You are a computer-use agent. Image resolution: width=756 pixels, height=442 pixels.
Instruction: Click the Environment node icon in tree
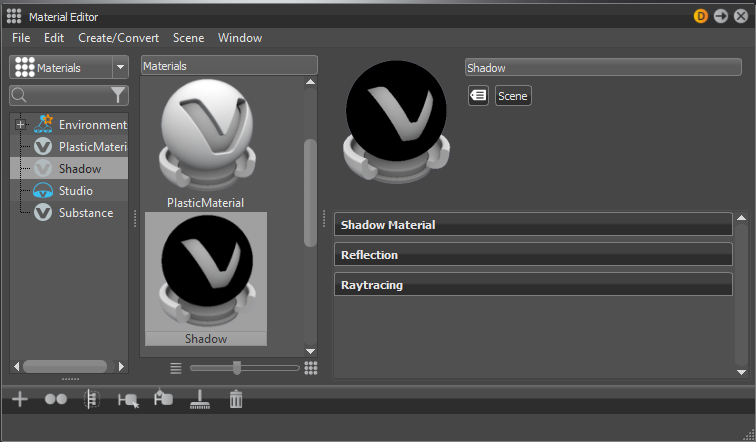(43, 124)
